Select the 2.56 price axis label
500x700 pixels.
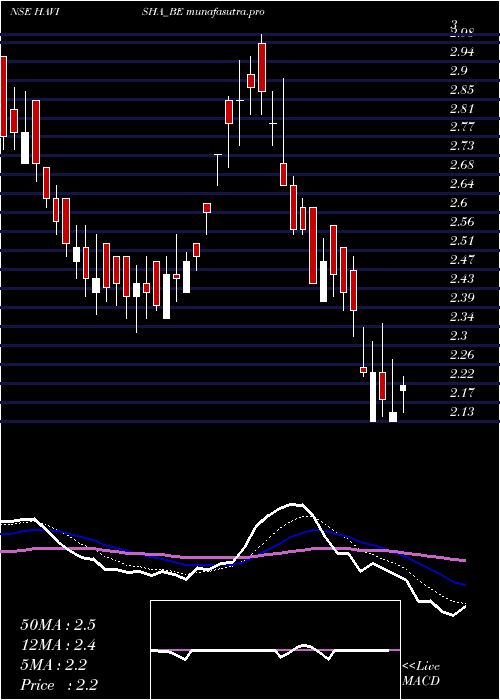pos(462,222)
